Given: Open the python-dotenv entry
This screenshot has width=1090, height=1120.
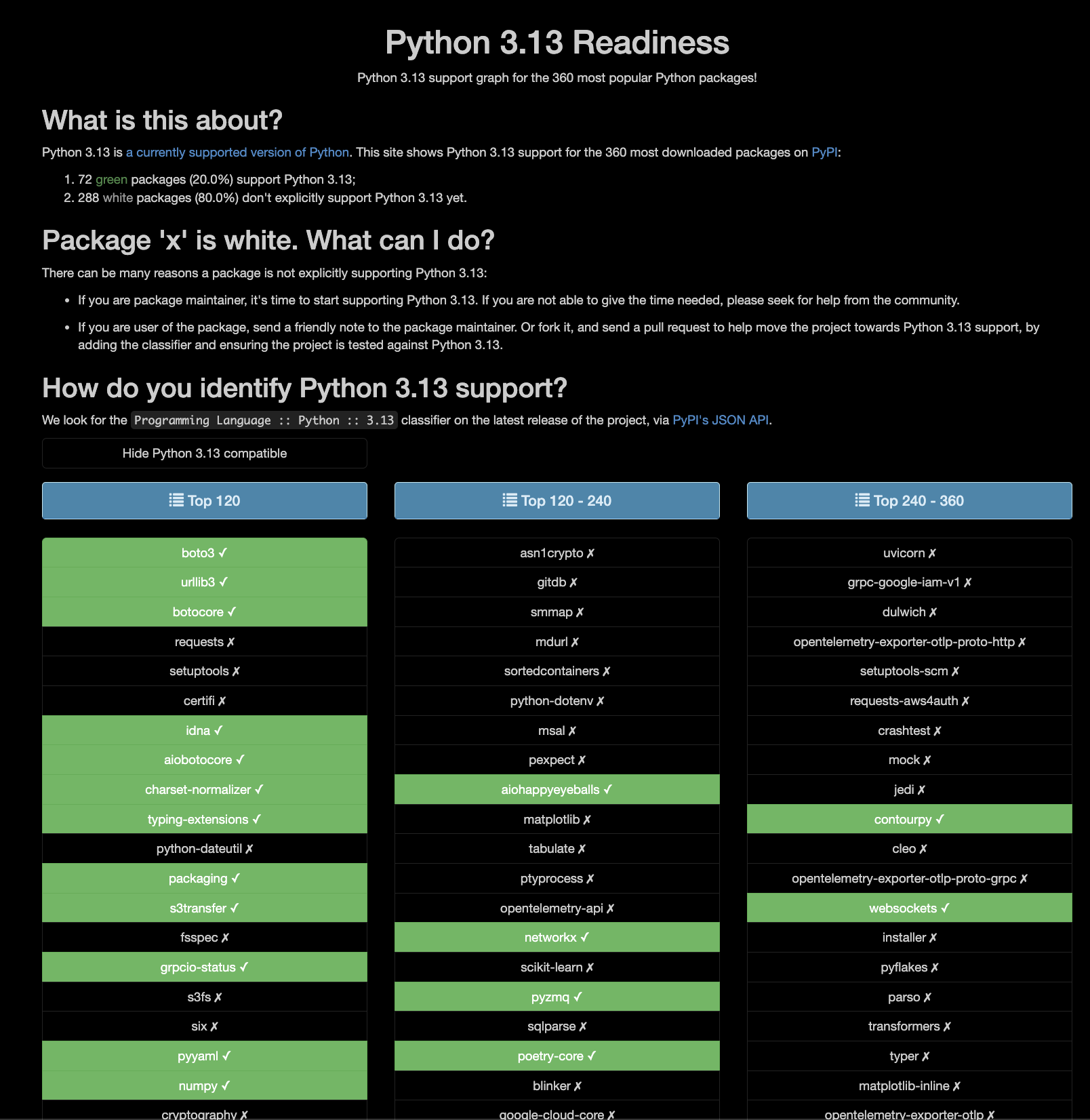Looking at the screenshot, I should [x=557, y=701].
